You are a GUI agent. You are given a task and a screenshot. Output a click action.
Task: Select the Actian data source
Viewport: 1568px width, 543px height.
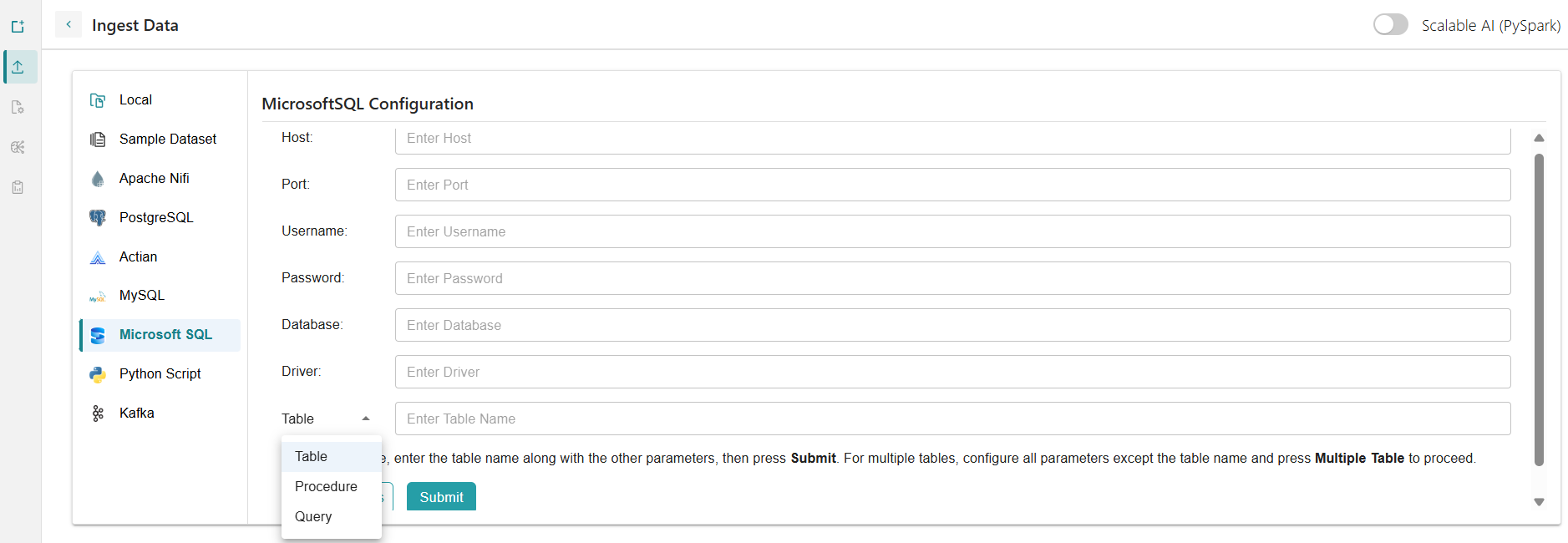click(138, 256)
